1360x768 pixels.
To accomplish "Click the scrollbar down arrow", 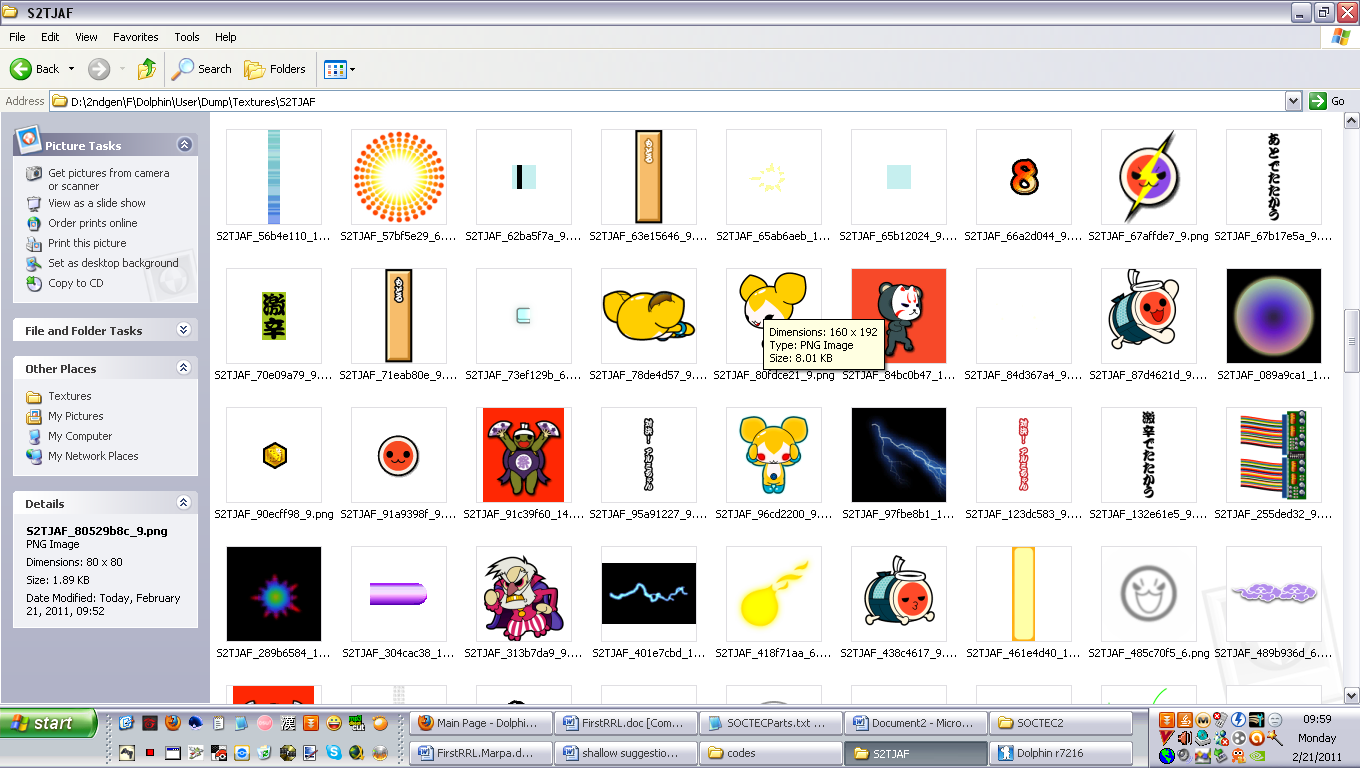I will pos(1351,694).
